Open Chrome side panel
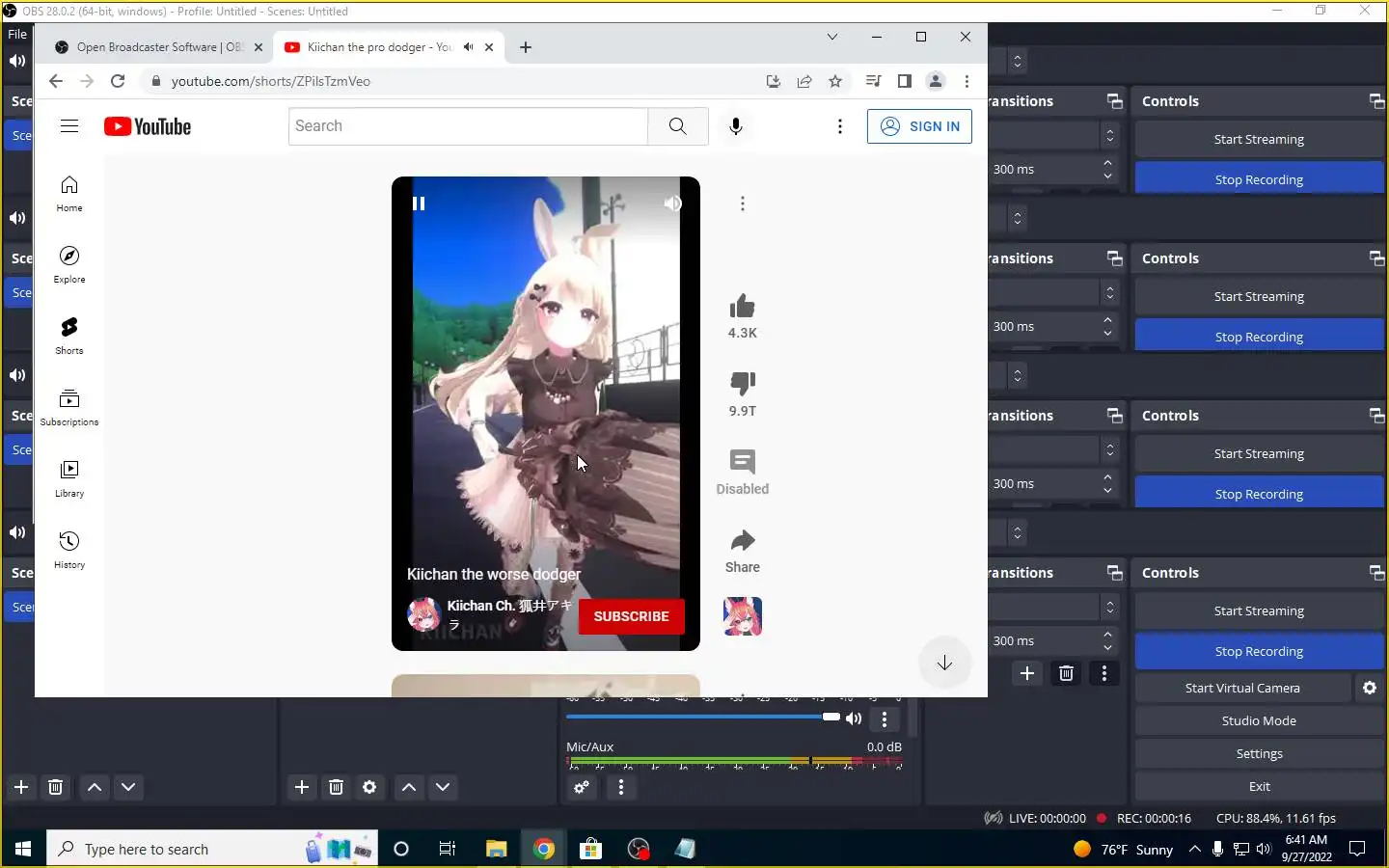The image size is (1389, 868). click(x=905, y=81)
